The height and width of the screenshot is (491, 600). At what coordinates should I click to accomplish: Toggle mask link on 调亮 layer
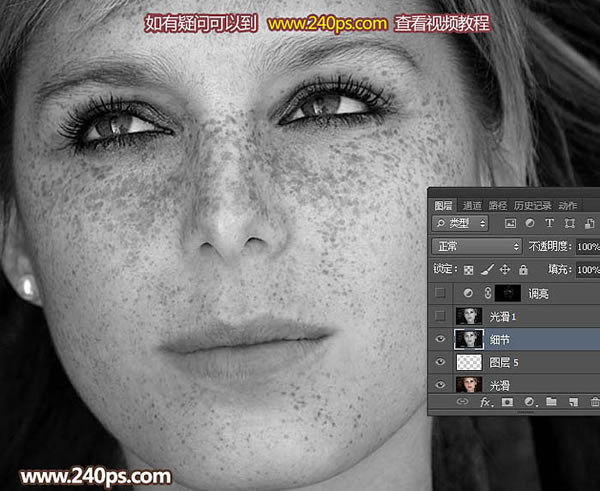pos(487,293)
